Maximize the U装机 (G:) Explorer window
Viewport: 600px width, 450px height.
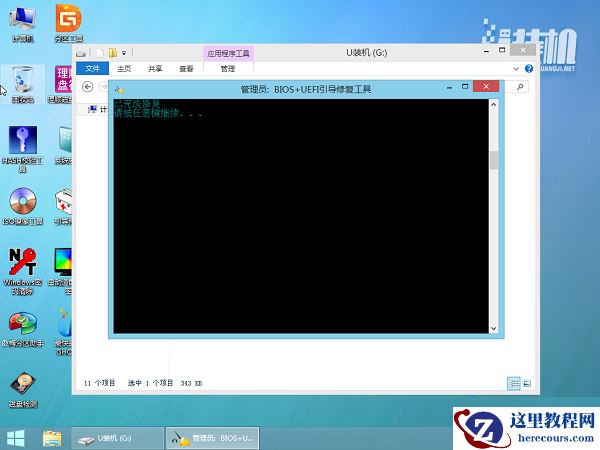click(502, 50)
